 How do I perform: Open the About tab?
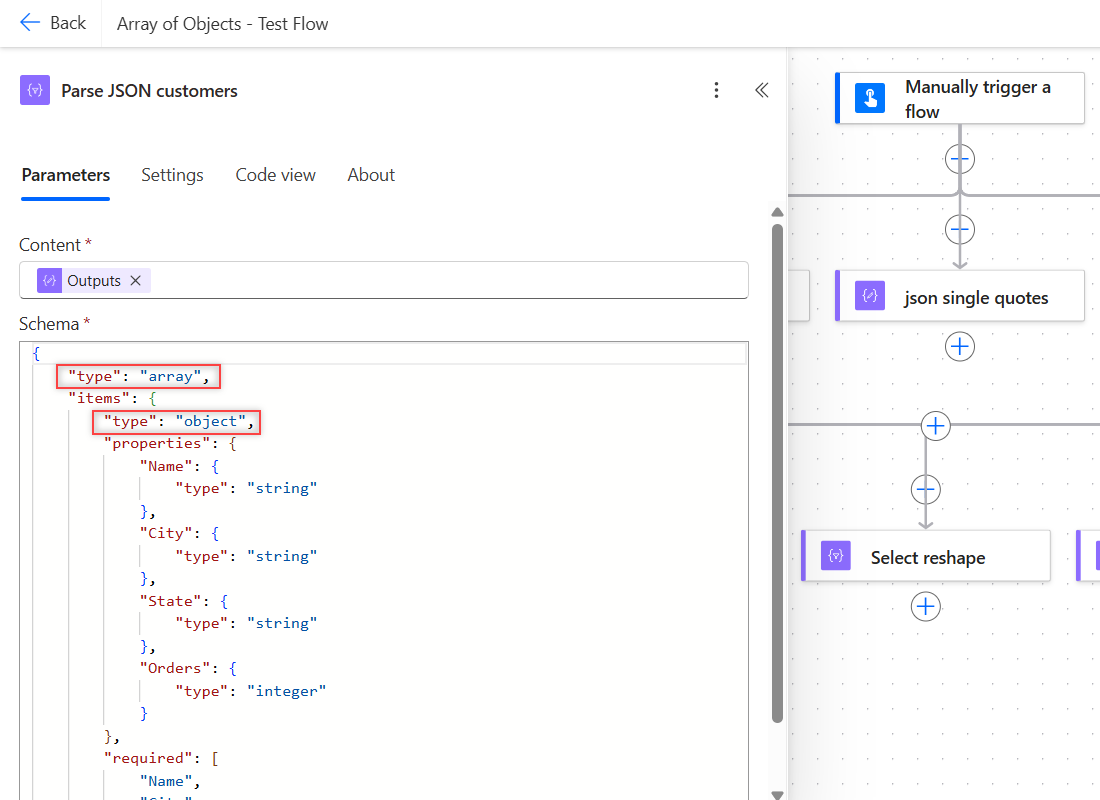pos(371,175)
